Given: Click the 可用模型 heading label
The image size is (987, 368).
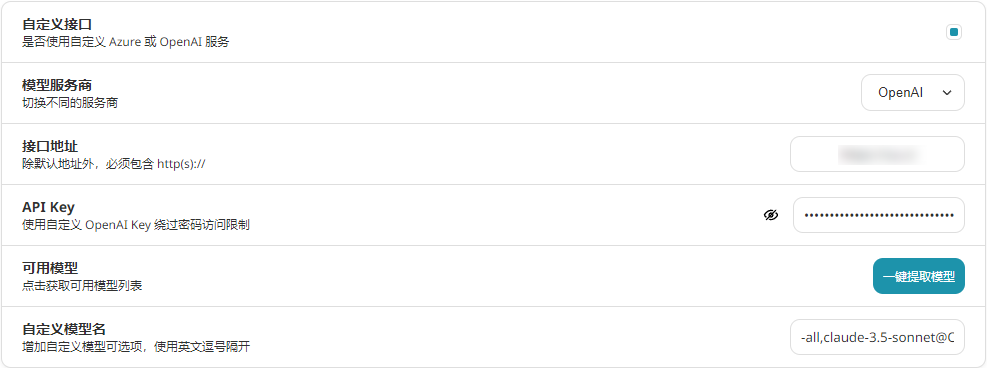Looking at the screenshot, I should tap(50, 268).
